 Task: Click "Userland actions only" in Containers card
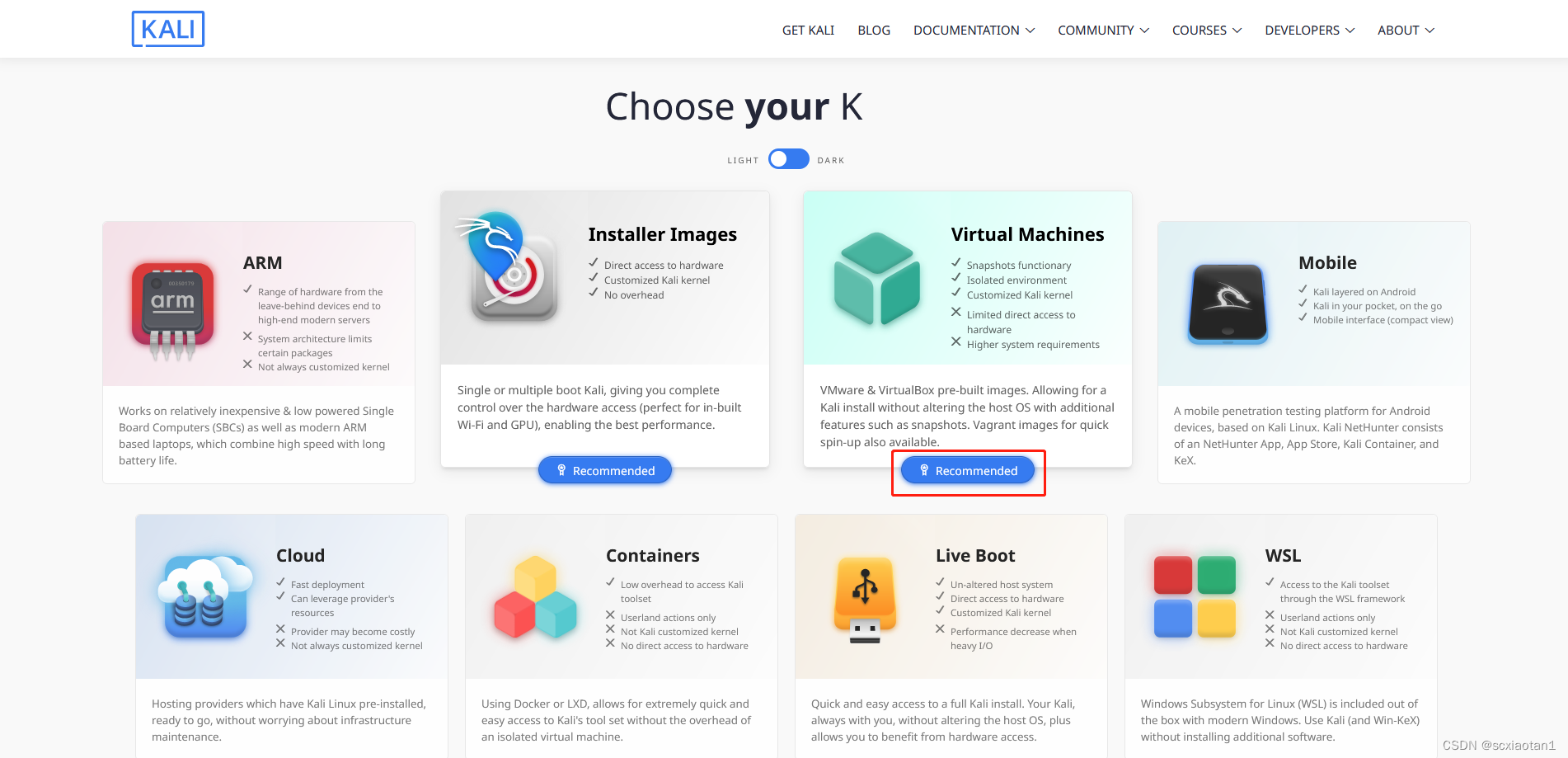[x=668, y=618]
